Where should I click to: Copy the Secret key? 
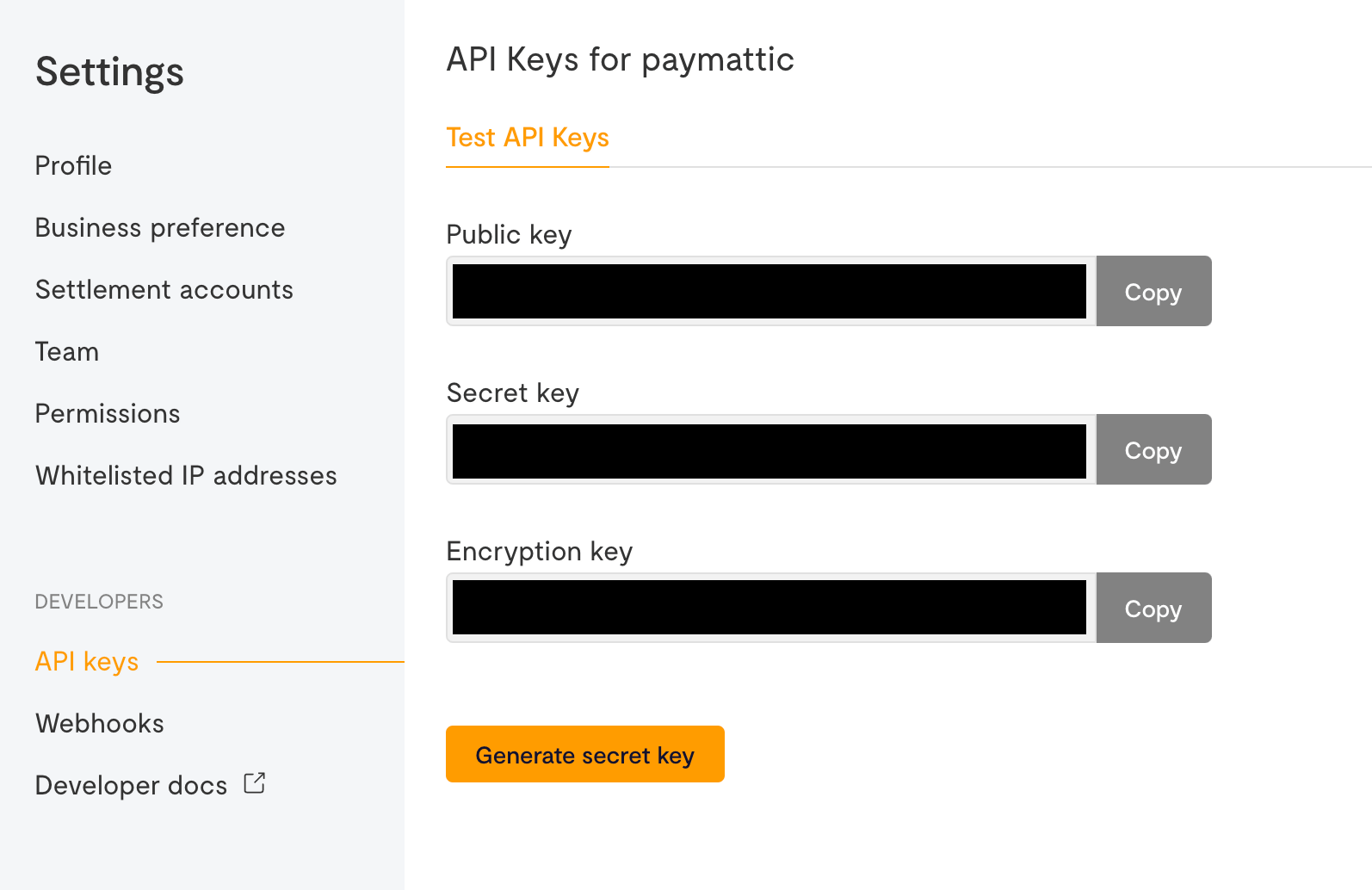tap(1153, 449)
